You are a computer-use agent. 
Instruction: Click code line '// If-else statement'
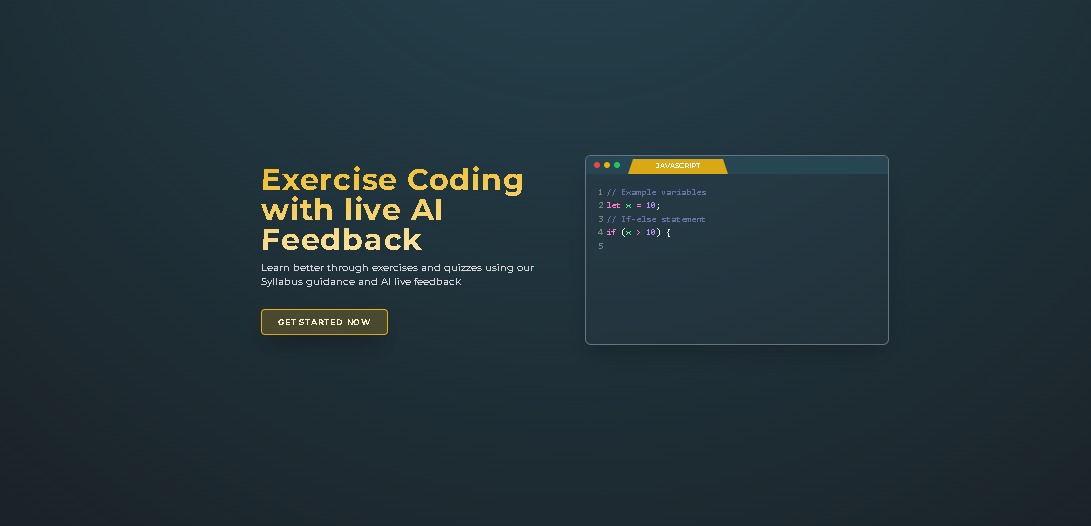pos(655,219)
